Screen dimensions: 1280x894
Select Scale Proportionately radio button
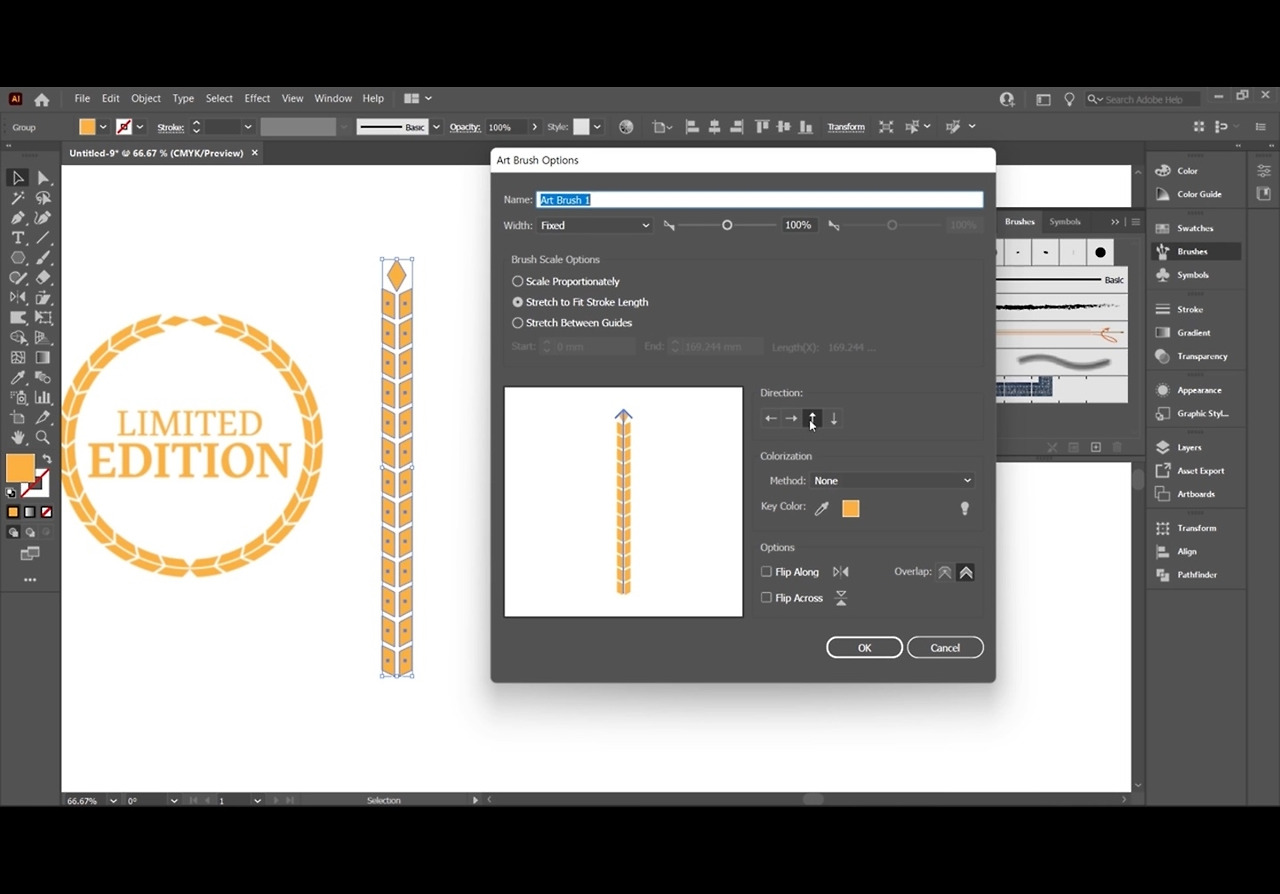(x=518, y=282)
